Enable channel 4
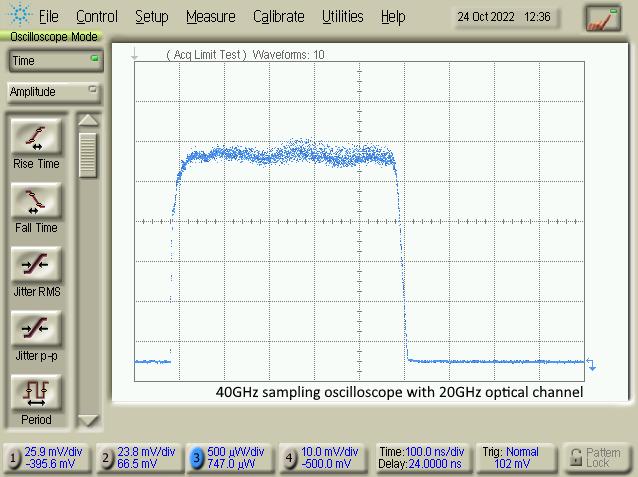 coord(290,458)
